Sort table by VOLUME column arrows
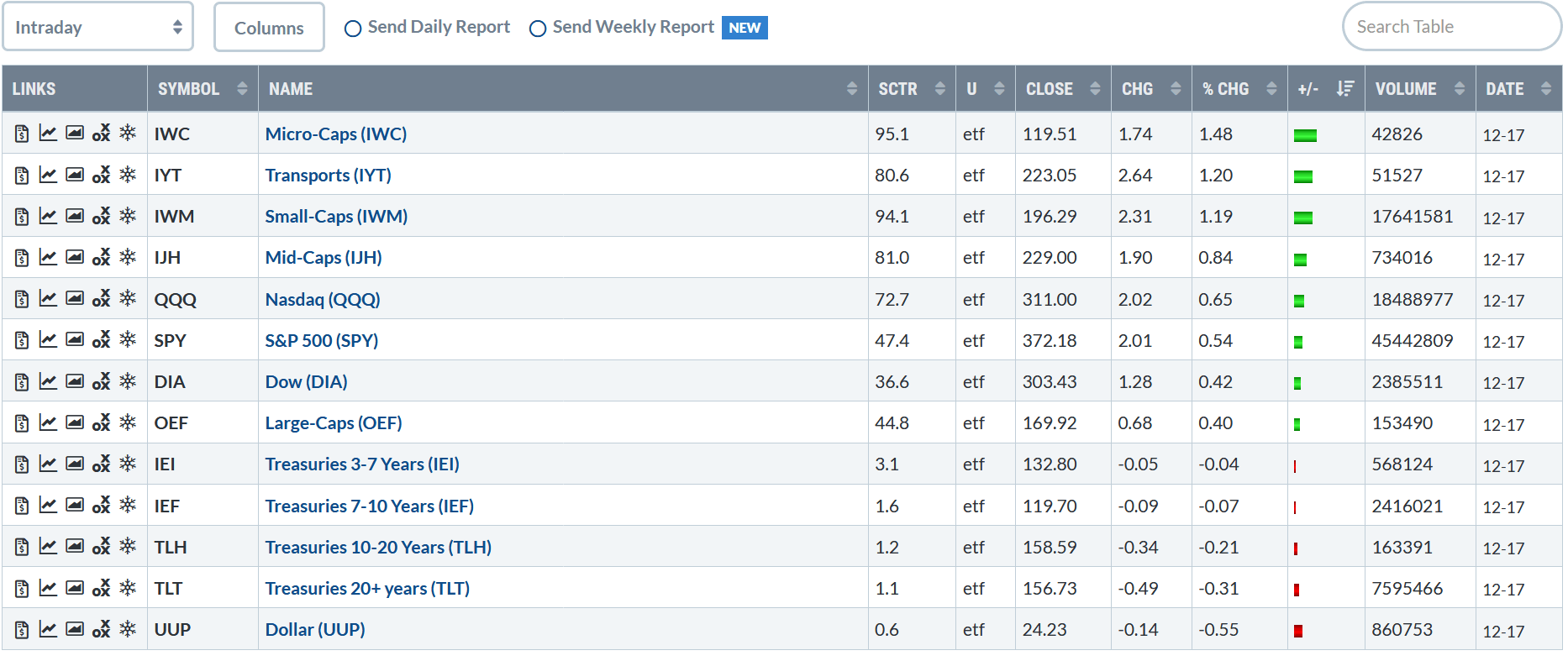 1460,88
